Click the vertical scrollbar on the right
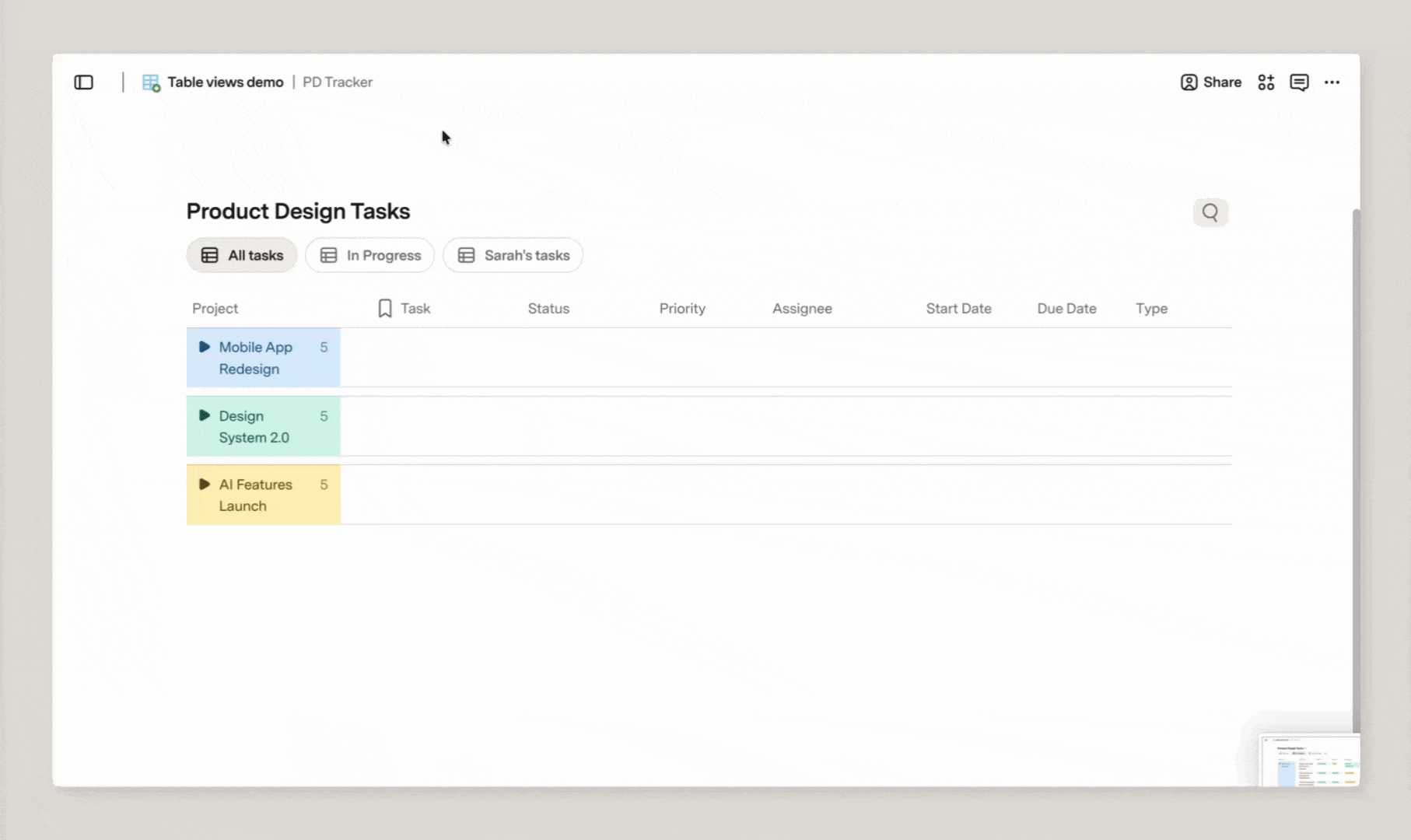The width and height of the screenshot is (1411, 840). point(1357,471)
